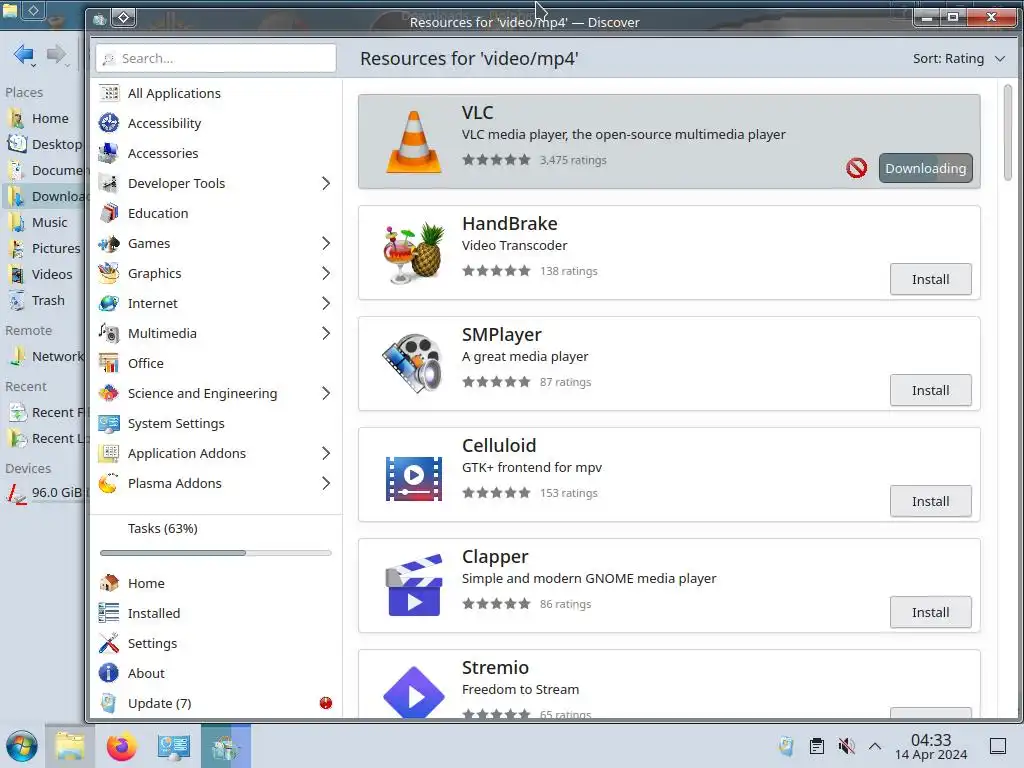Focus the Search field

[216, 59]
